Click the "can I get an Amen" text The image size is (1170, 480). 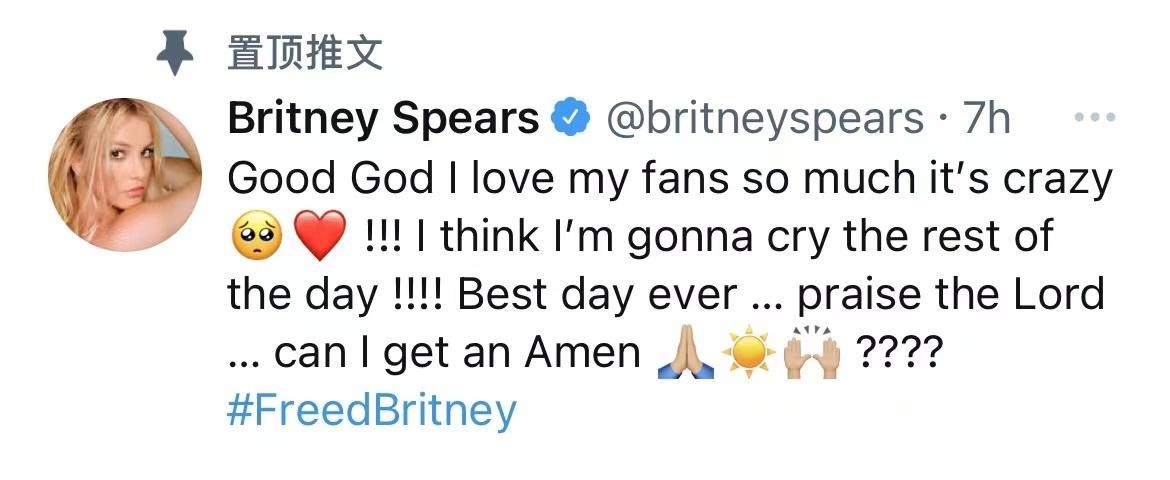click(455, 353)
